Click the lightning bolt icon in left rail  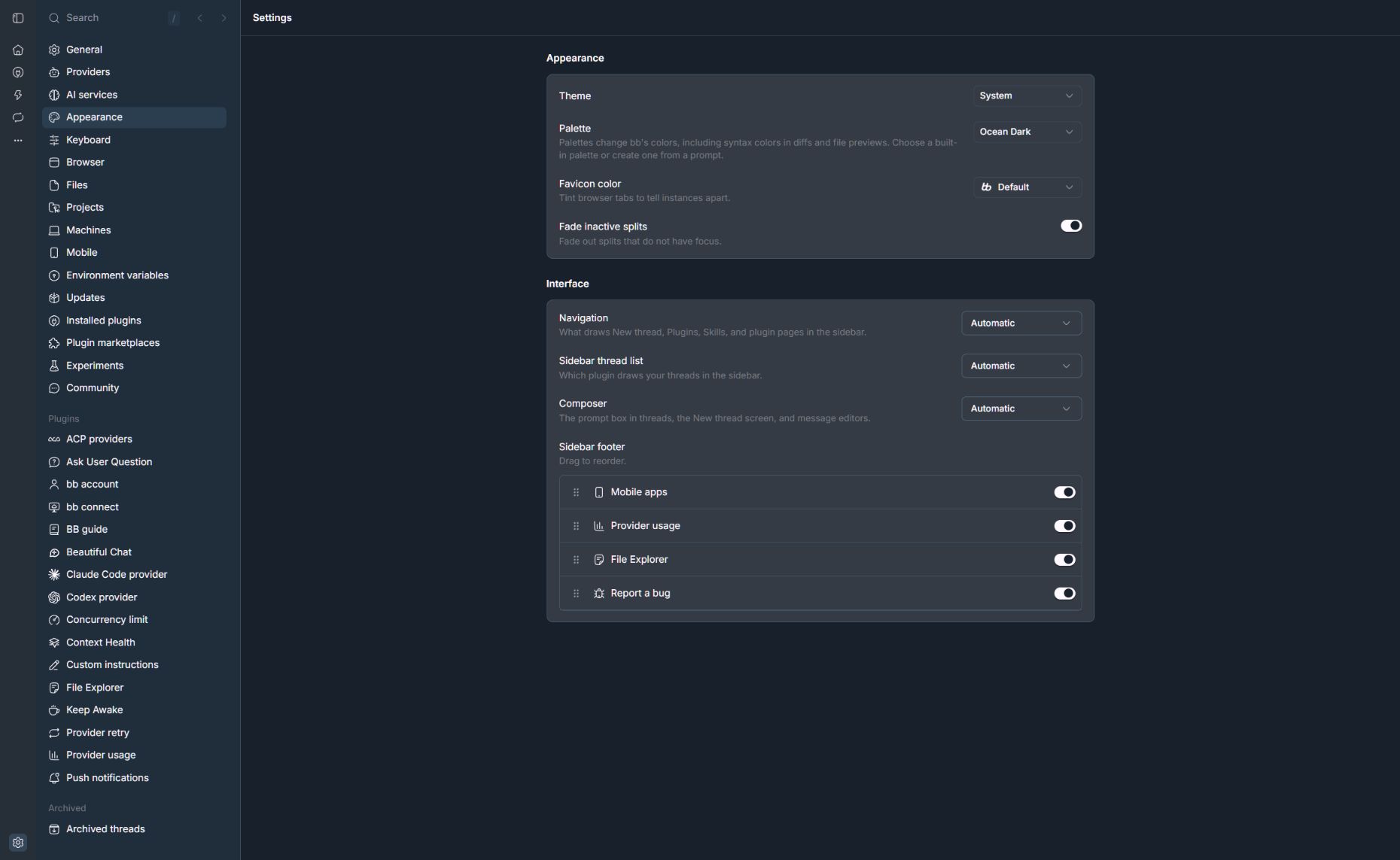point(18,96)
